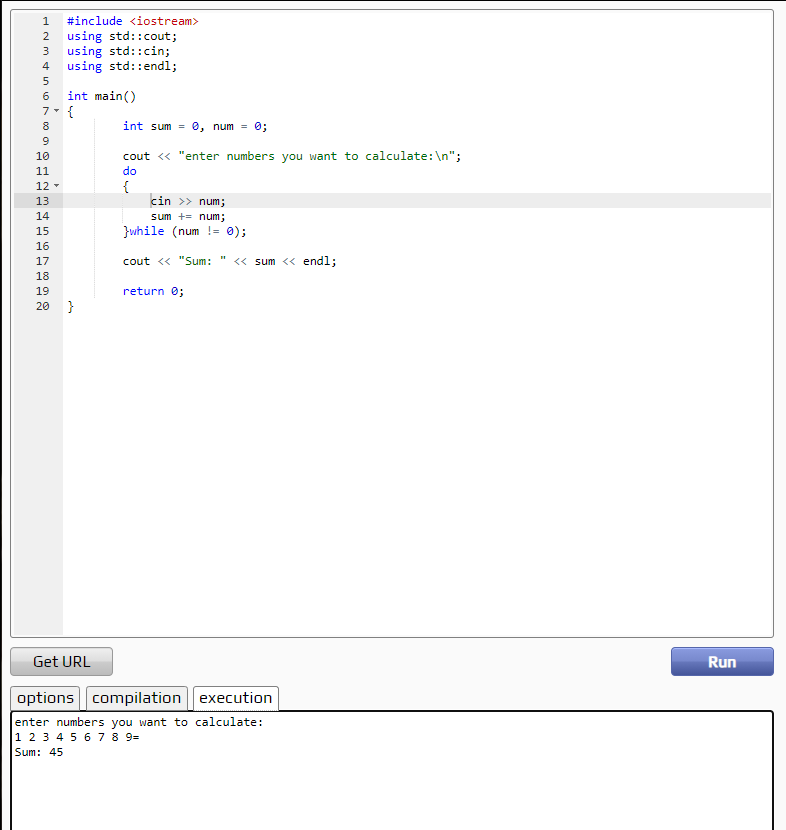Select the execution tab
This screenshot has height=830, width=786.
point(236,698)
